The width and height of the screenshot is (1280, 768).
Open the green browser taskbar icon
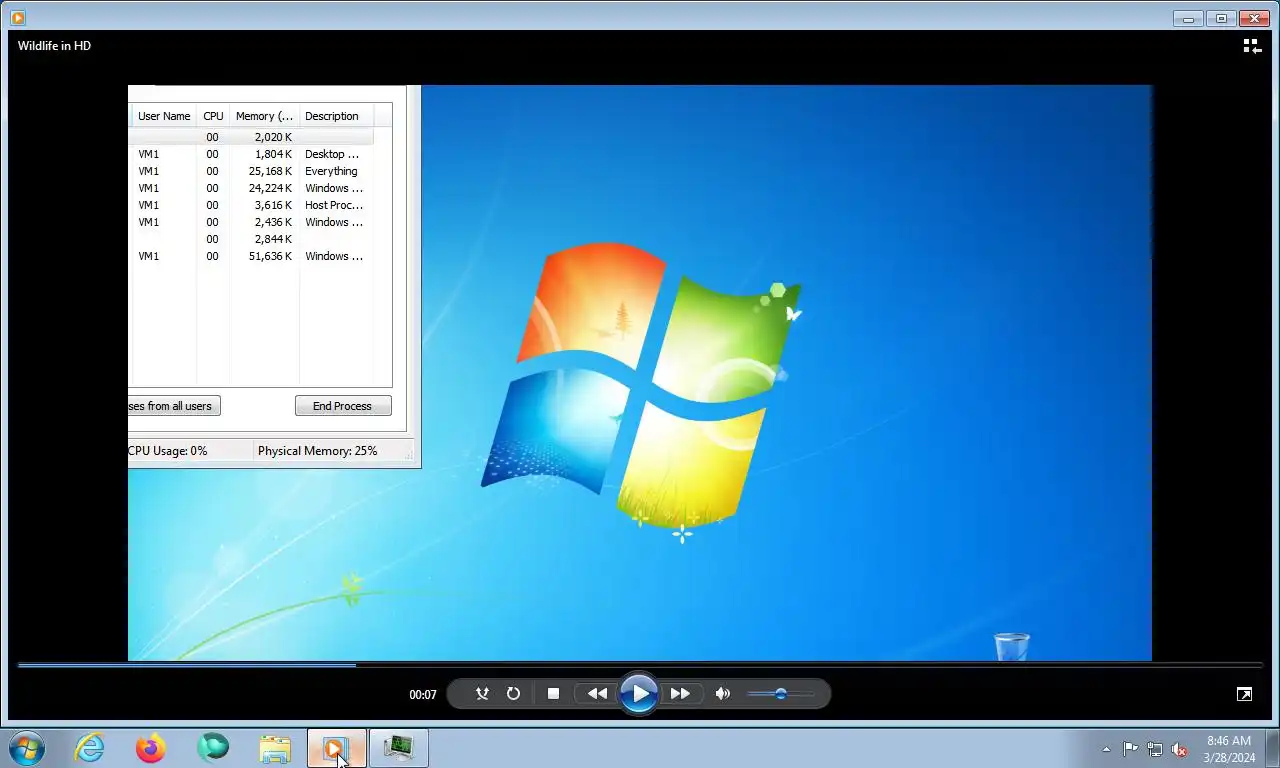[x=213, y=747]
